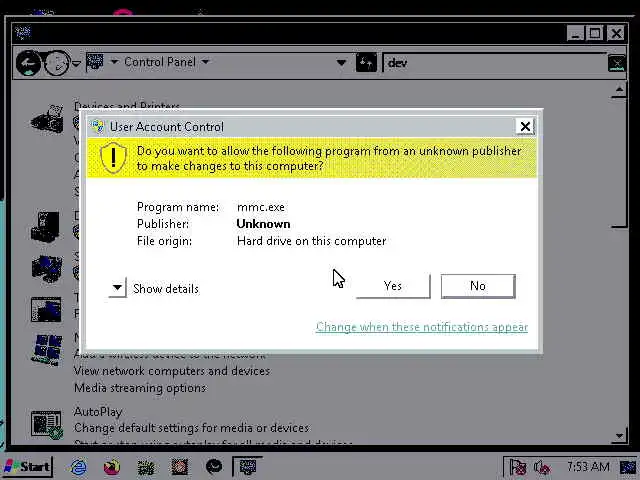Launch Internet Explorer from taskbar
This screenshot has height=480, width=640.
tap(78, 467)
